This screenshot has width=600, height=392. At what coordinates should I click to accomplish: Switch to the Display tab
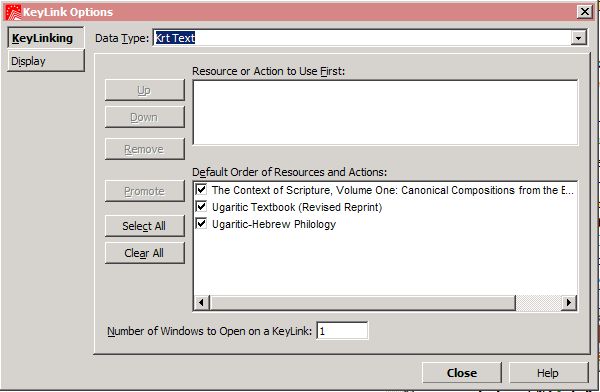pyautogui.click(x=46, y=61)
